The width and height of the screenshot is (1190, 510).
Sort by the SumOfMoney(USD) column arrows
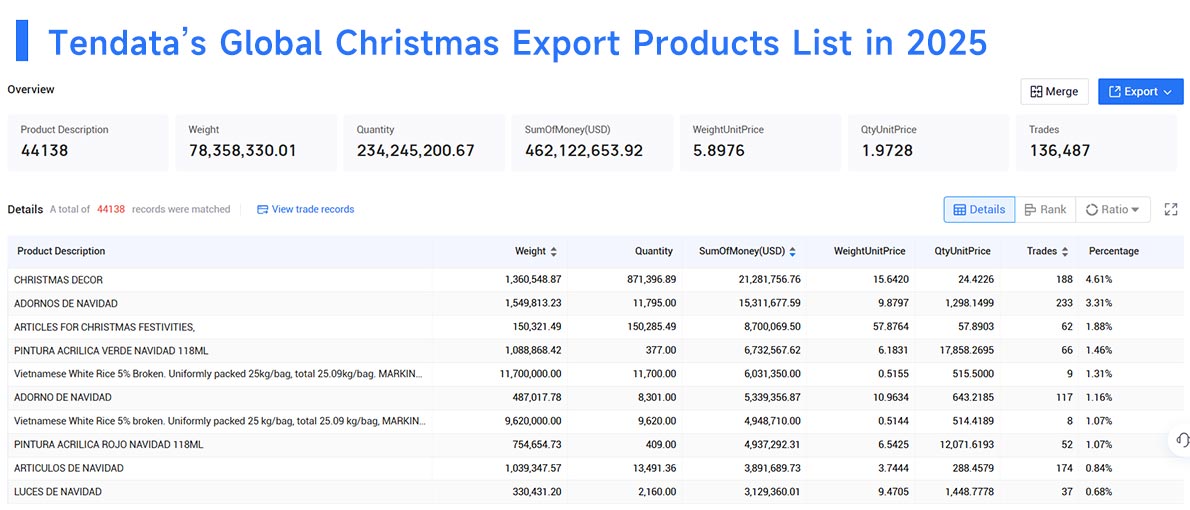792,251
